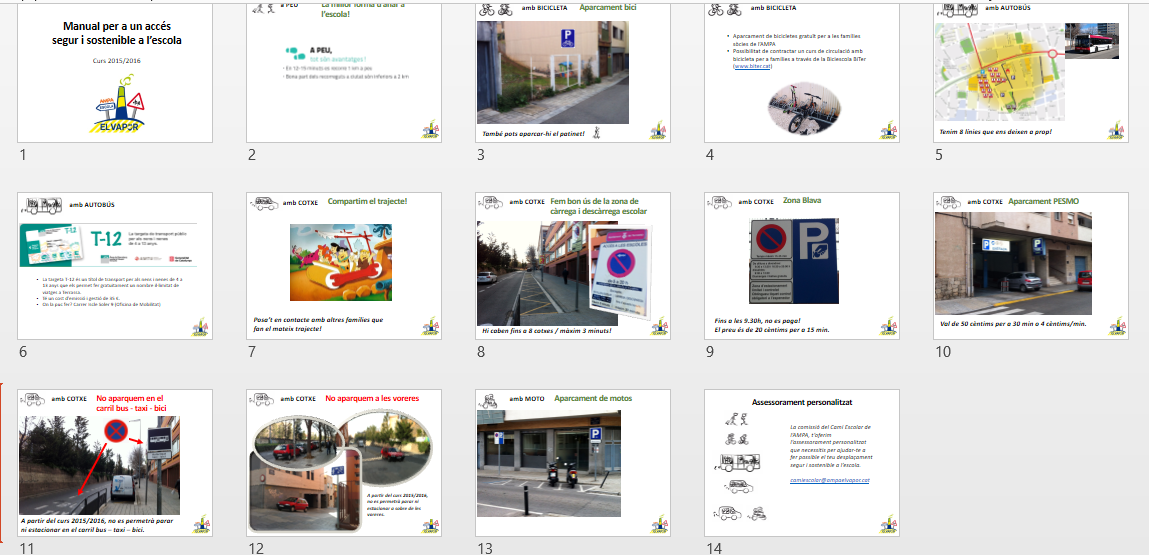
Task: Open the 'Aparcament PESMO' slide thumbnail
Action: [1030, 266]
